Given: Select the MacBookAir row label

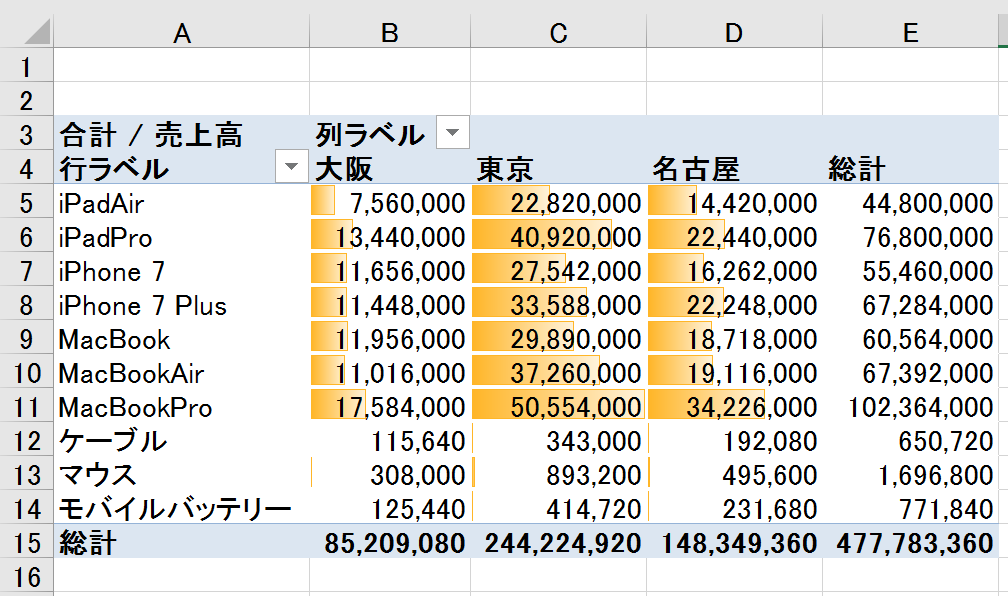Looking at the screenshot, I should point(182,372).
